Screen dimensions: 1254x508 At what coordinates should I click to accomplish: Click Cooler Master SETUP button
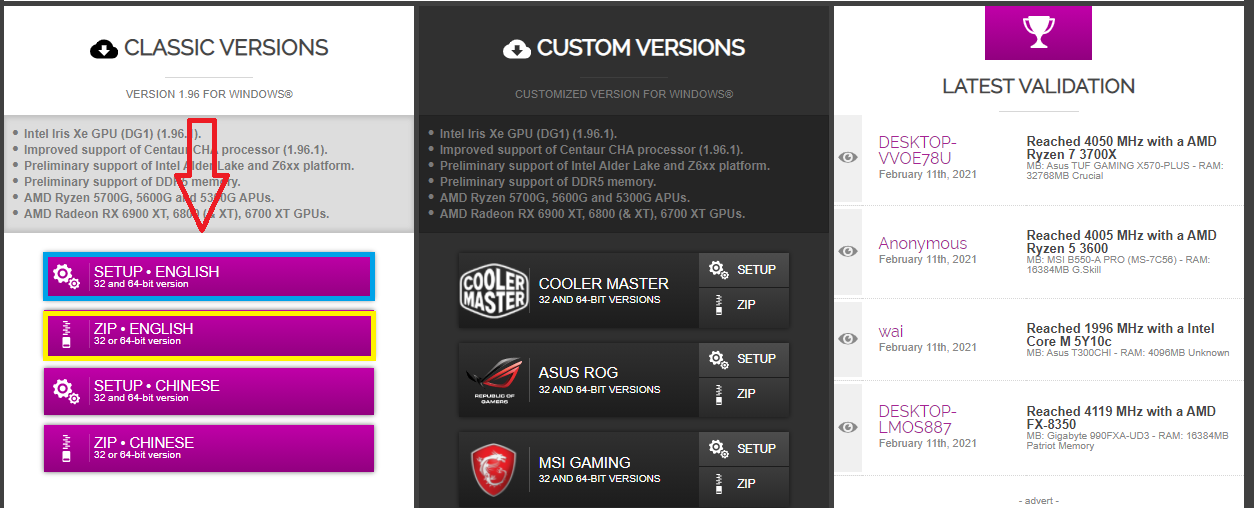(x=744, y=270)
